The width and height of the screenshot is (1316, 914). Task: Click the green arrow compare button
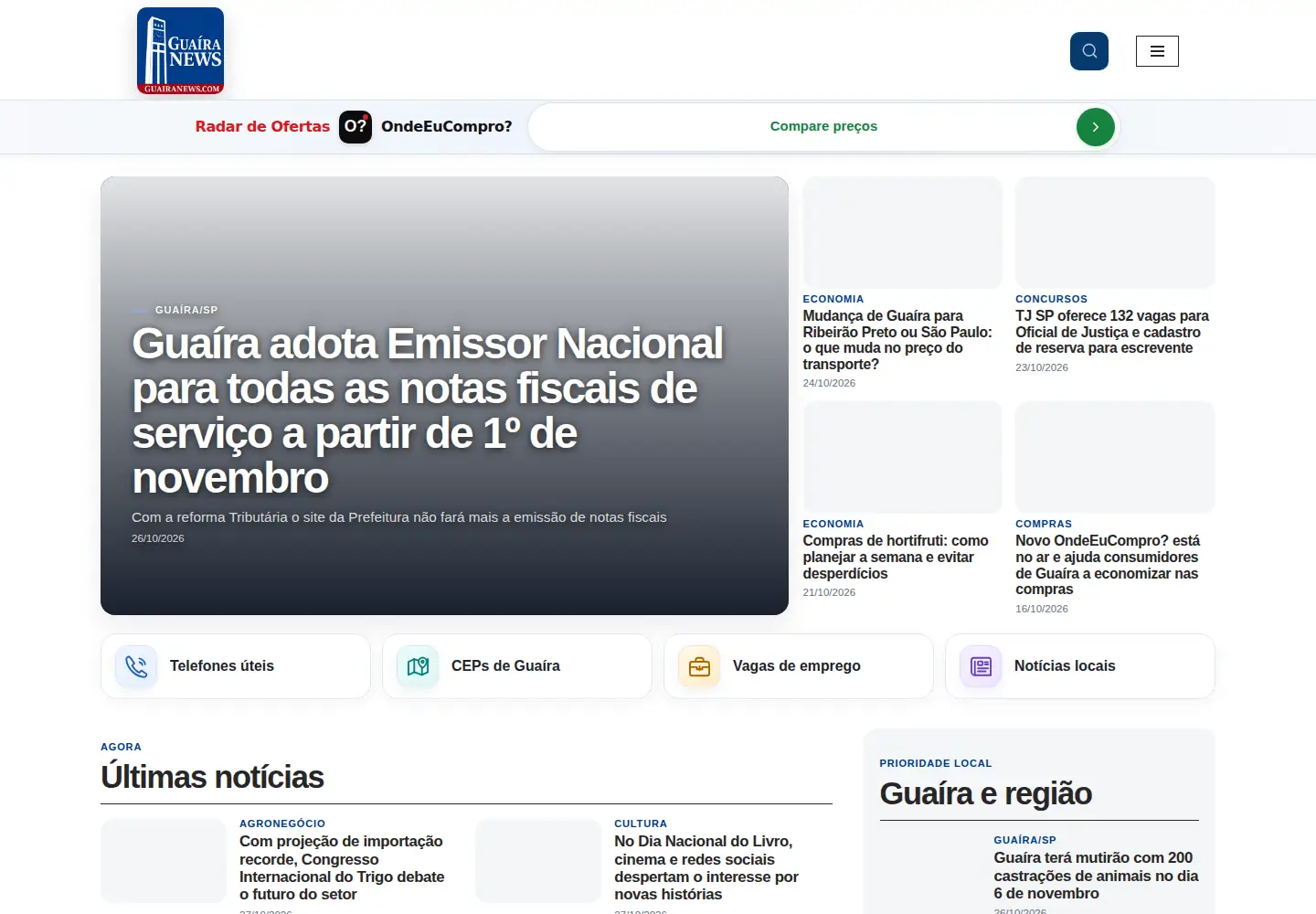(x=1095, y=127)
